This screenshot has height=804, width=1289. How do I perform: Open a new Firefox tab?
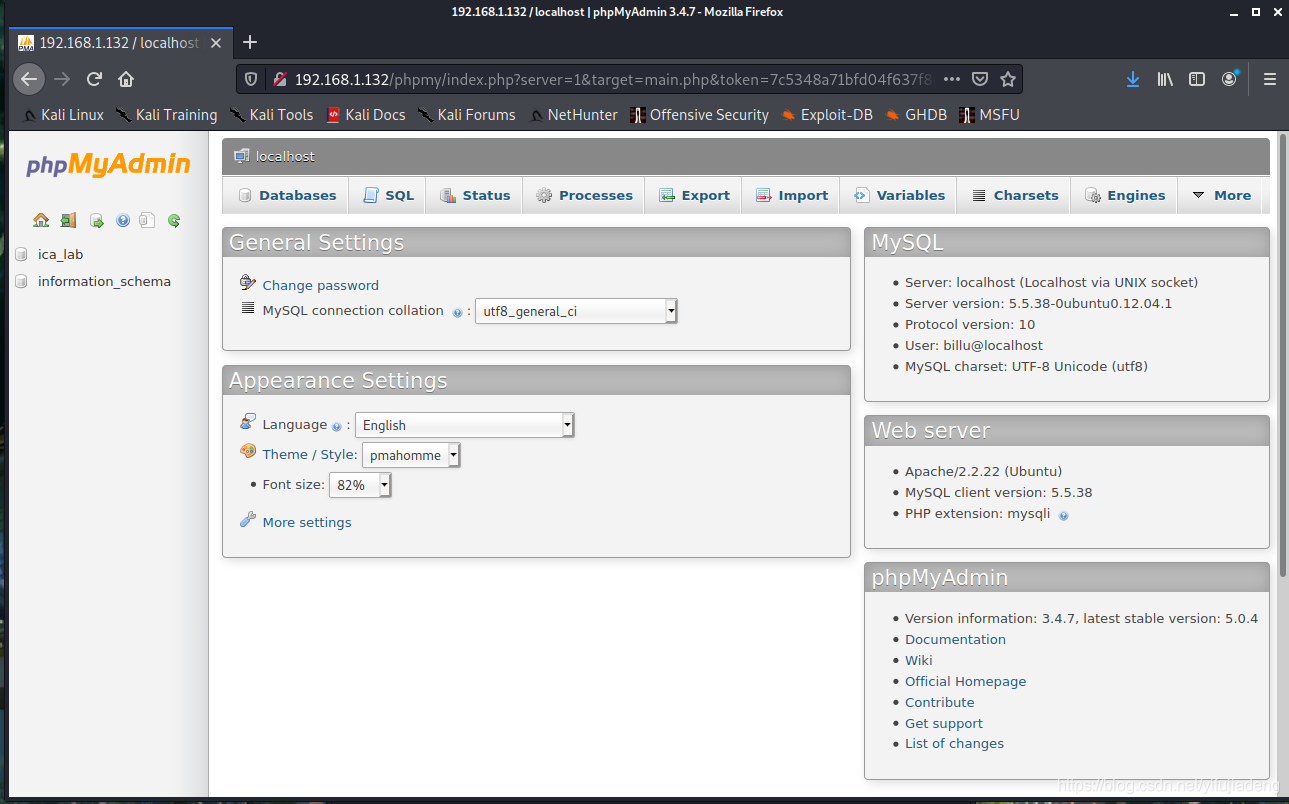tap(250, 42)
